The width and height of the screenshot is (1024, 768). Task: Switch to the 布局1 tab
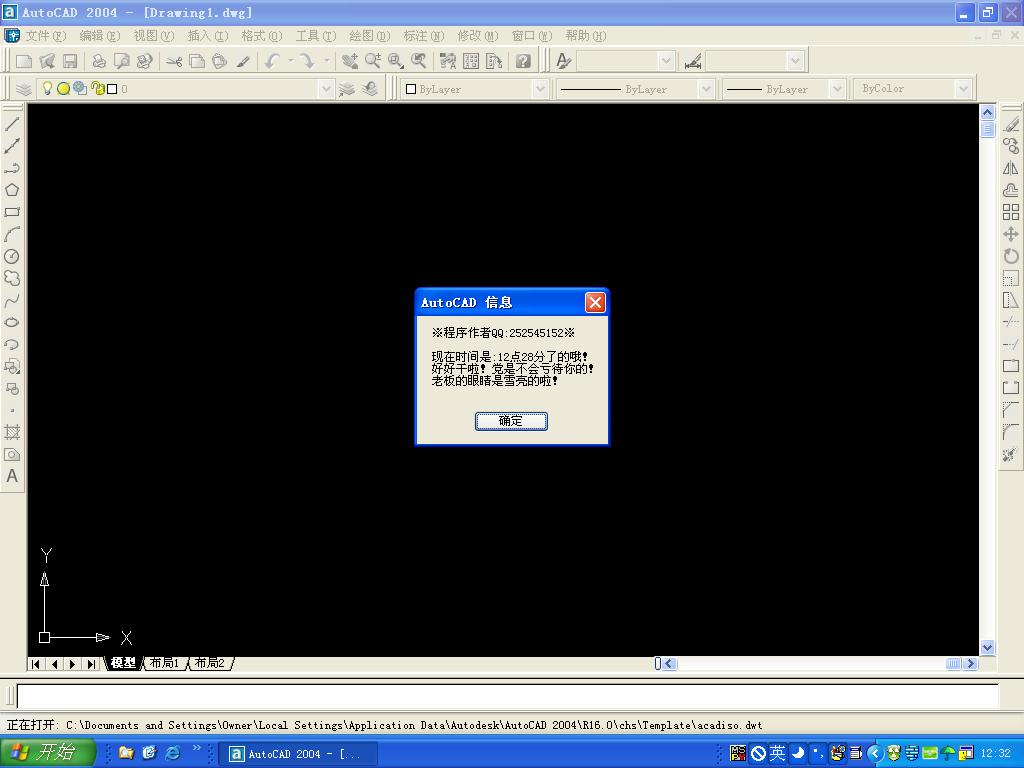[164, 663]
